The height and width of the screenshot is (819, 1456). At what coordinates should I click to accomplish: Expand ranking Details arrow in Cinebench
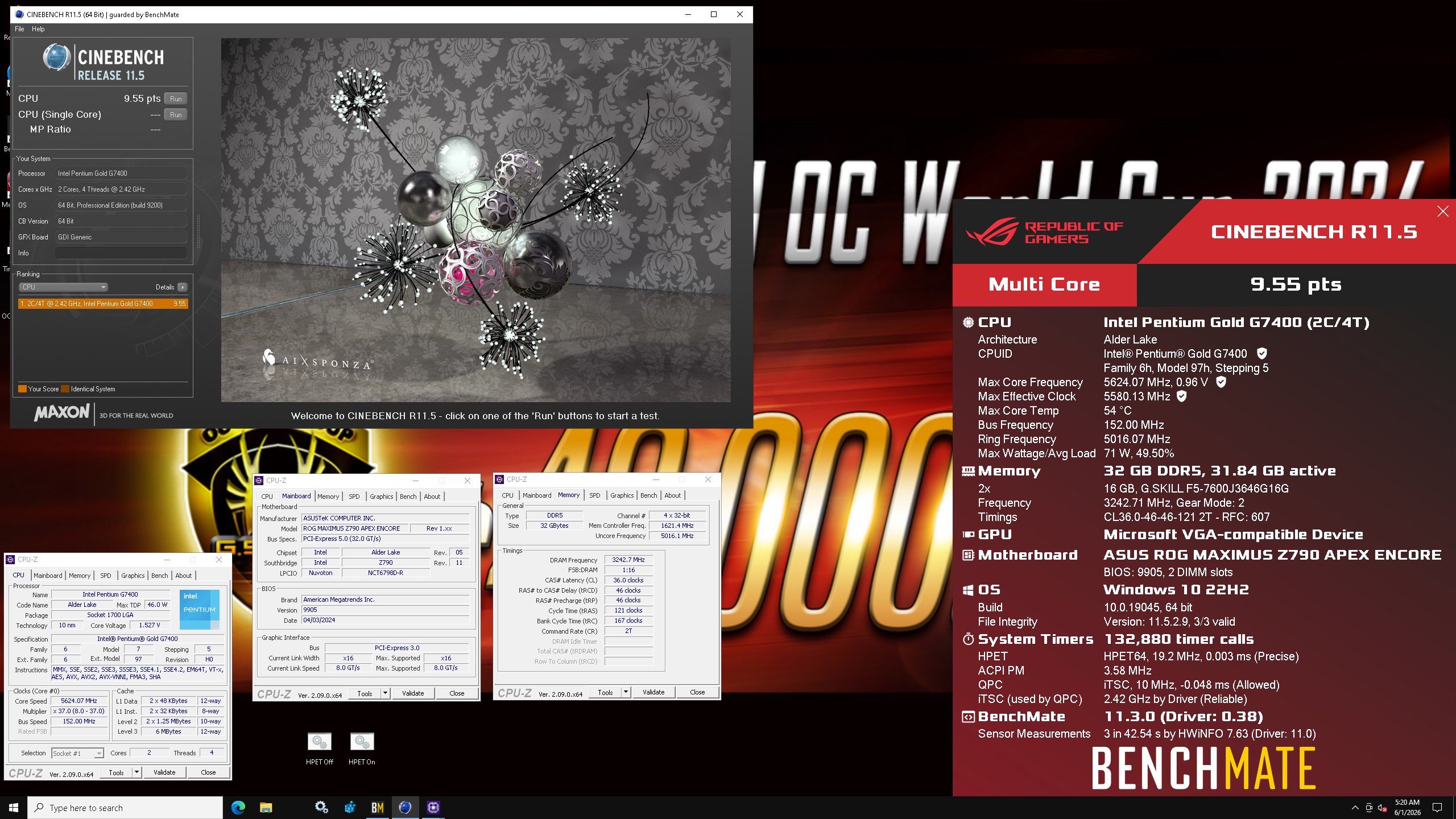pos(183,287)
